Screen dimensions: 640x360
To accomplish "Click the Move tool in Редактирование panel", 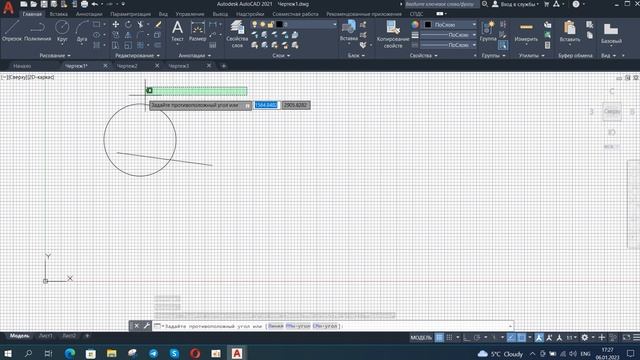I will (x=116, y=24).
